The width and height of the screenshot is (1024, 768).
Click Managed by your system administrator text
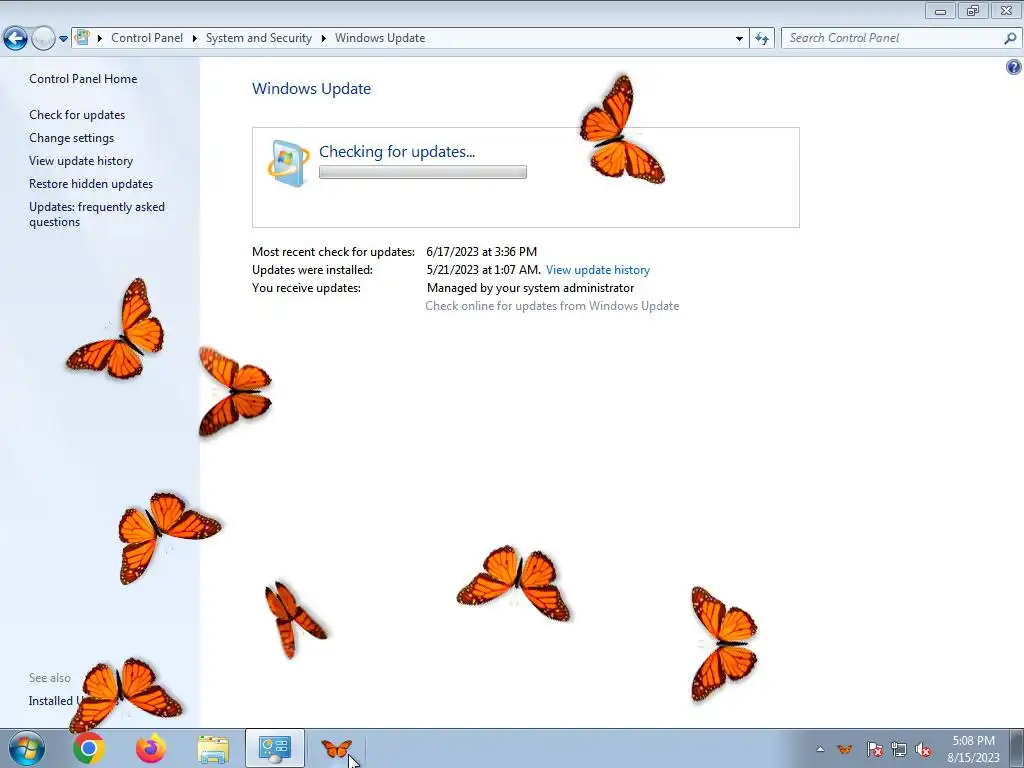pyautogui.click(x=530, y=288)
